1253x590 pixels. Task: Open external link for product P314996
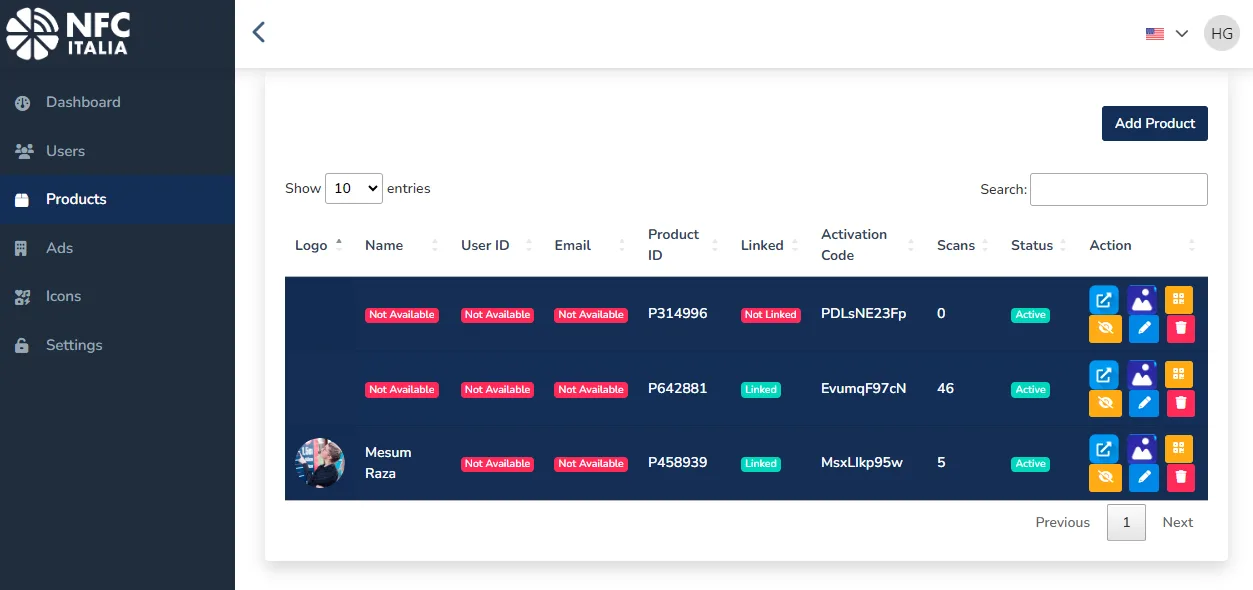[x=1103, y=300]
